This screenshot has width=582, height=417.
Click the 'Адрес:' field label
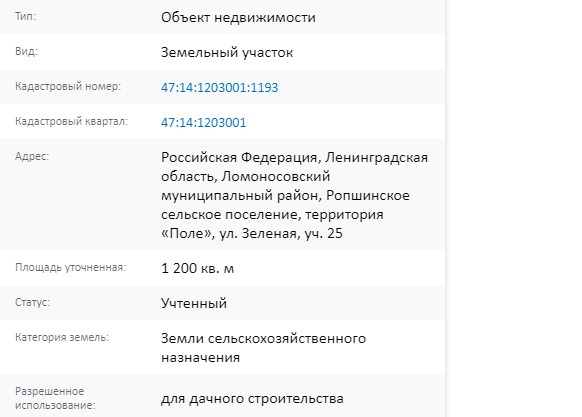point(32,156)
